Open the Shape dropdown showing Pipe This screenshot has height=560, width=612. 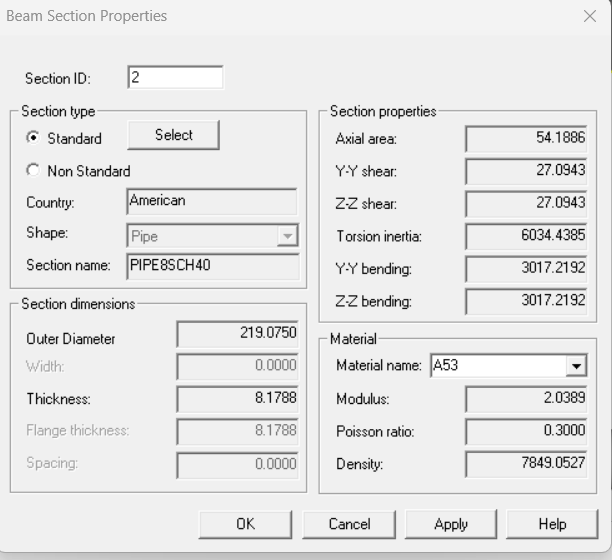coord(288,236)
